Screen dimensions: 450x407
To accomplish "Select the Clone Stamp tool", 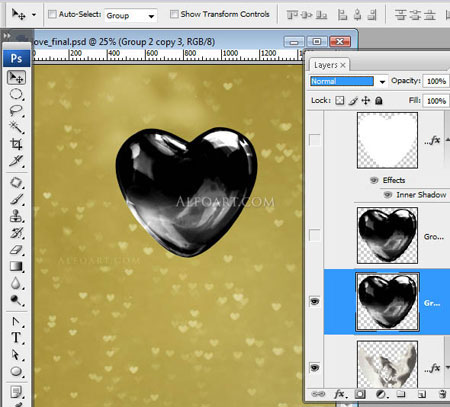I will [16, 216].
